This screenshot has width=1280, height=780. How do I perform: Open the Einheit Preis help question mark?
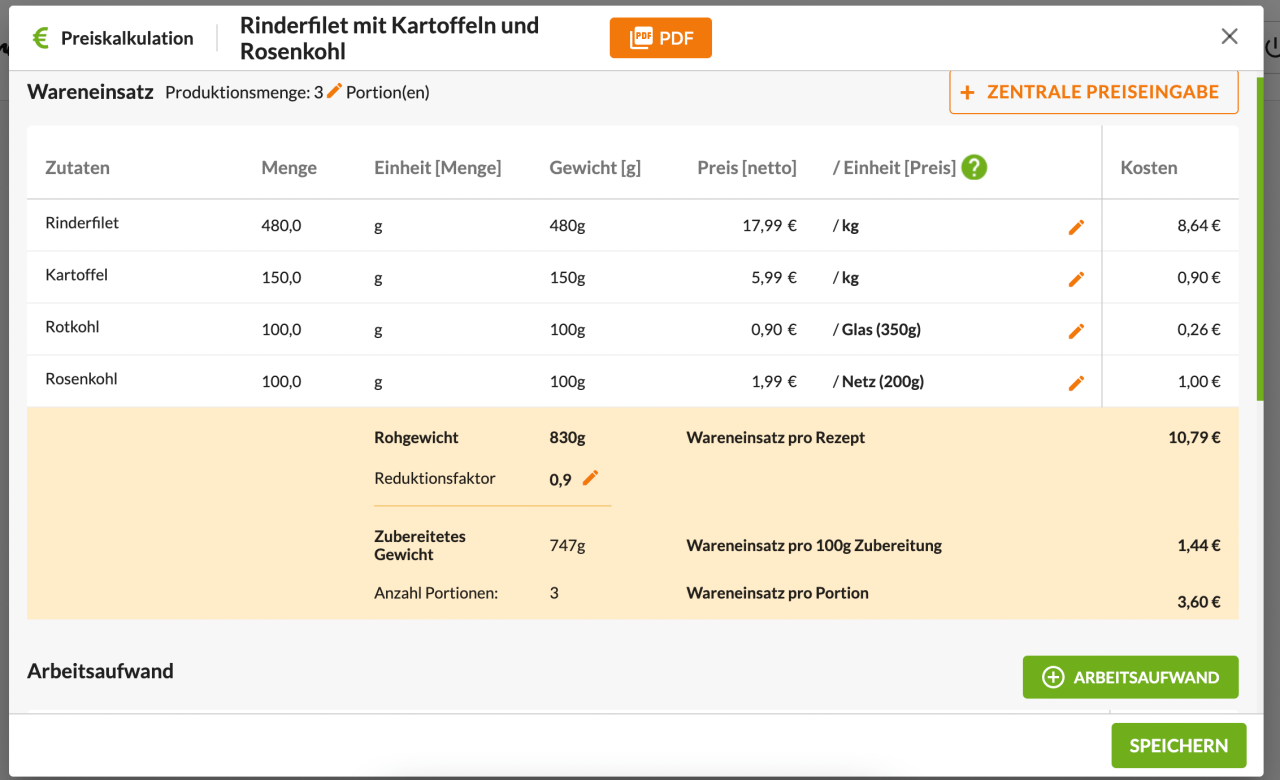973,167
